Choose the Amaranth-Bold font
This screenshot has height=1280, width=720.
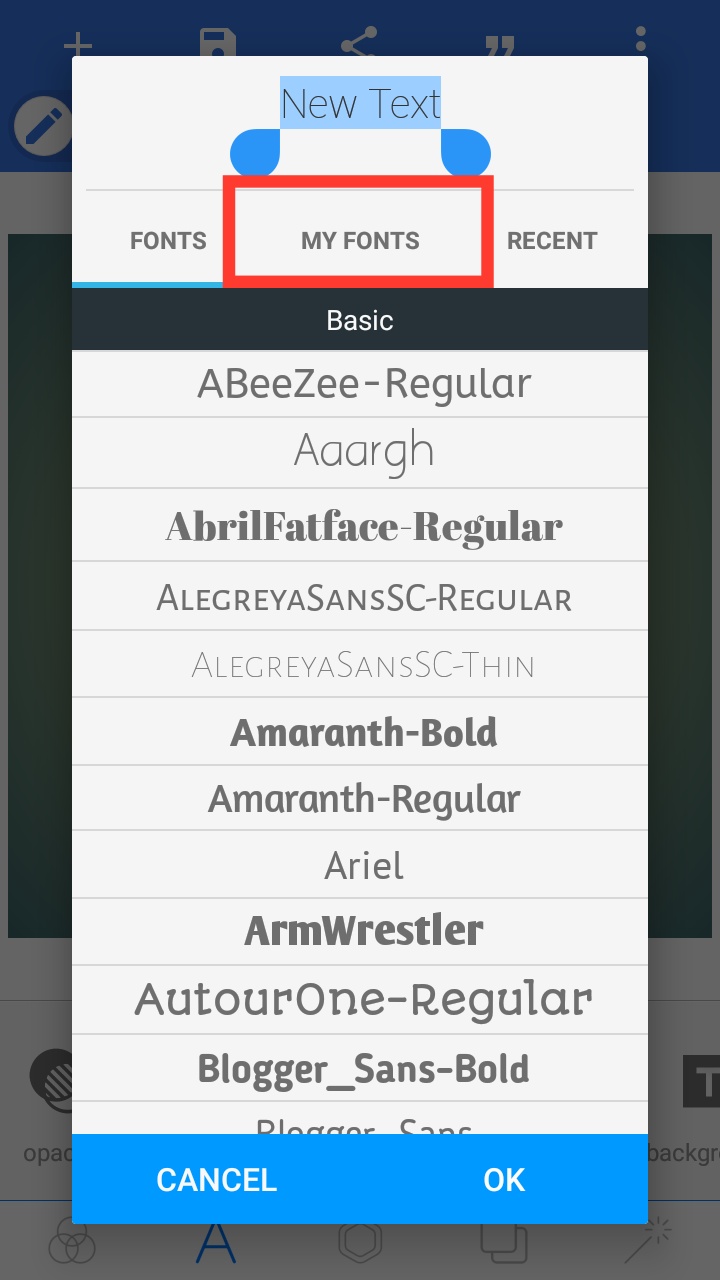tap(360, 732)
